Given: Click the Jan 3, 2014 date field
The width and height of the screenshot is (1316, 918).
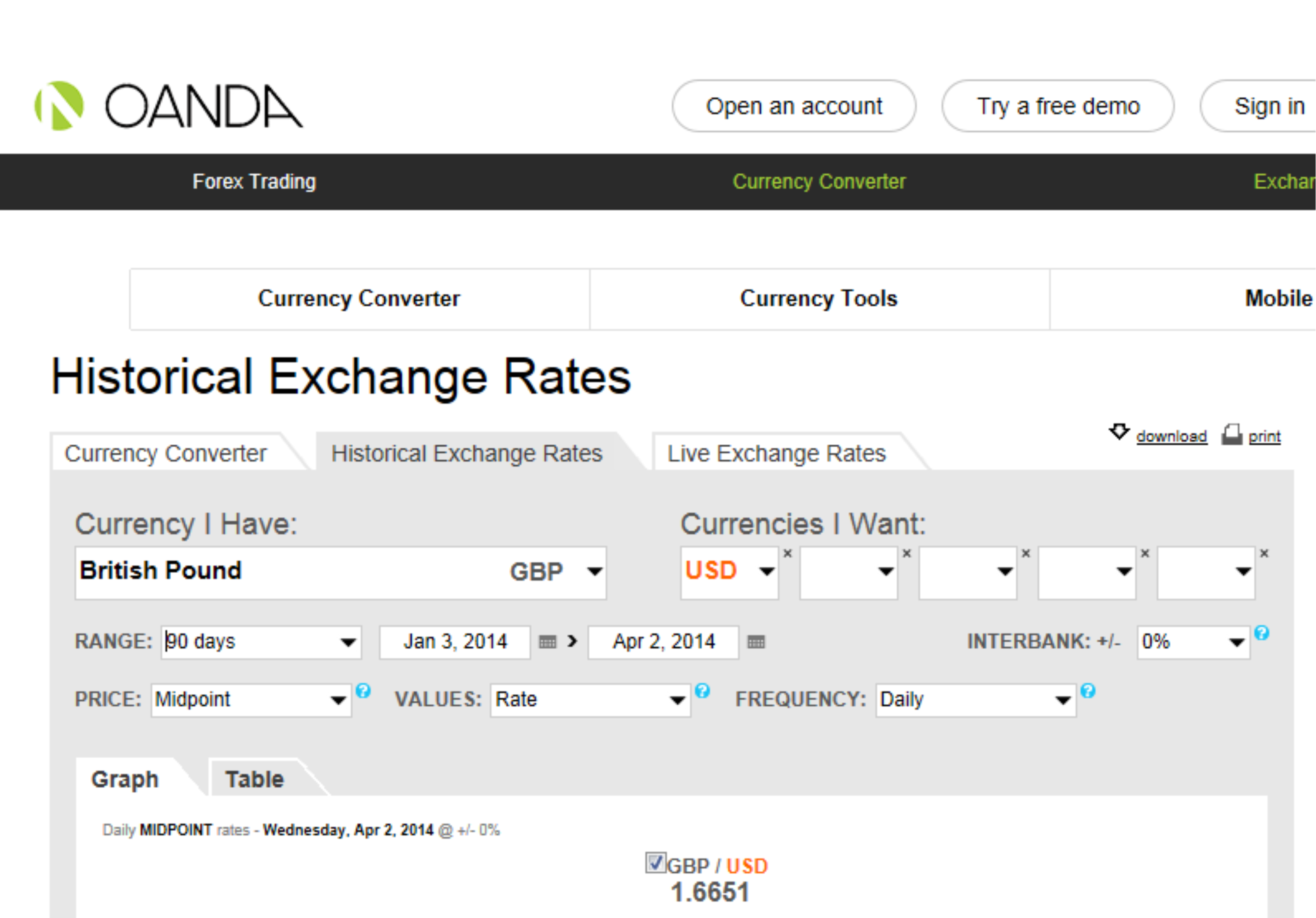Looking at the screenshot, I should point(455,642).
